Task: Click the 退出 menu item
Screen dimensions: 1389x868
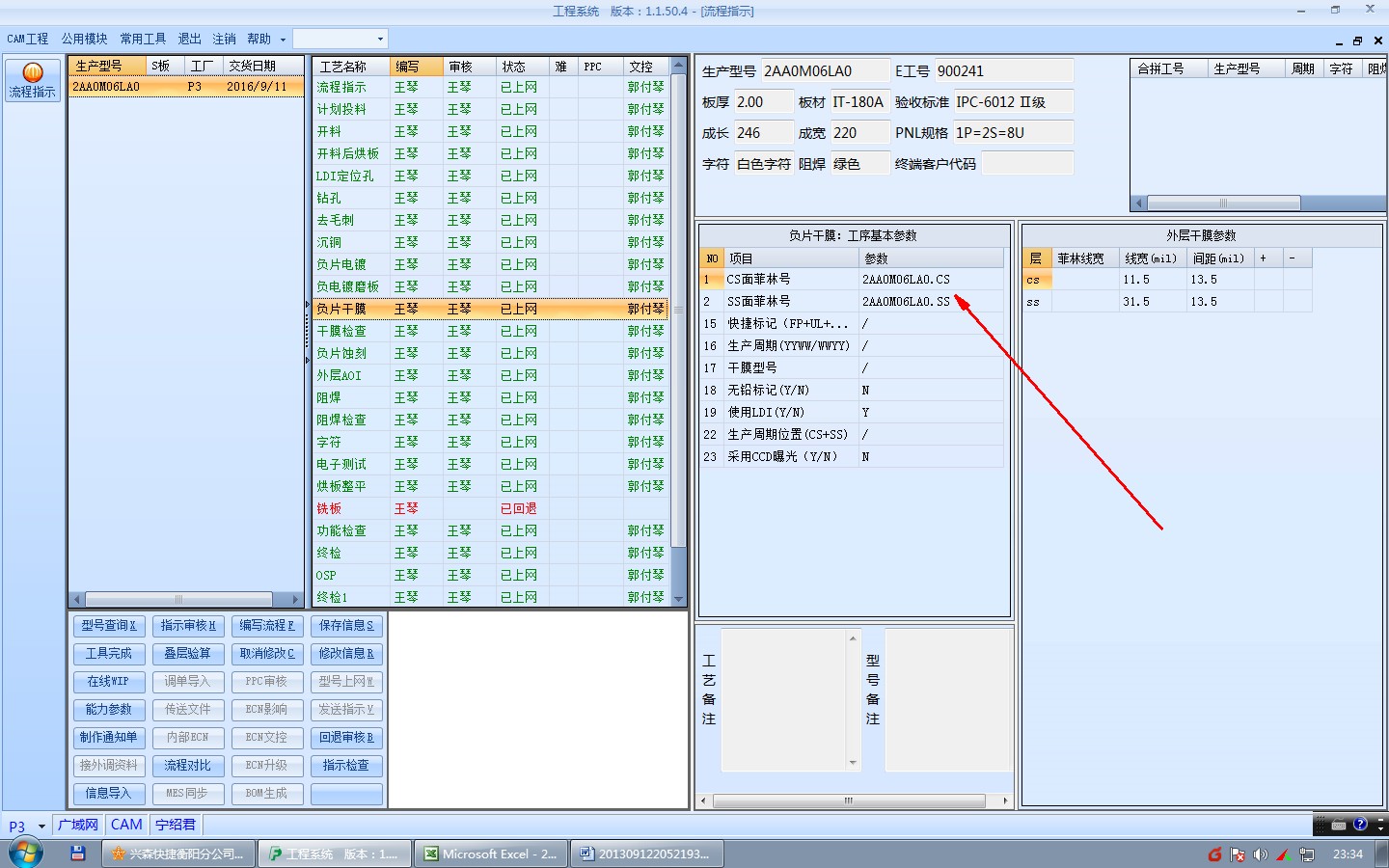Action: (x=189, y=39)
